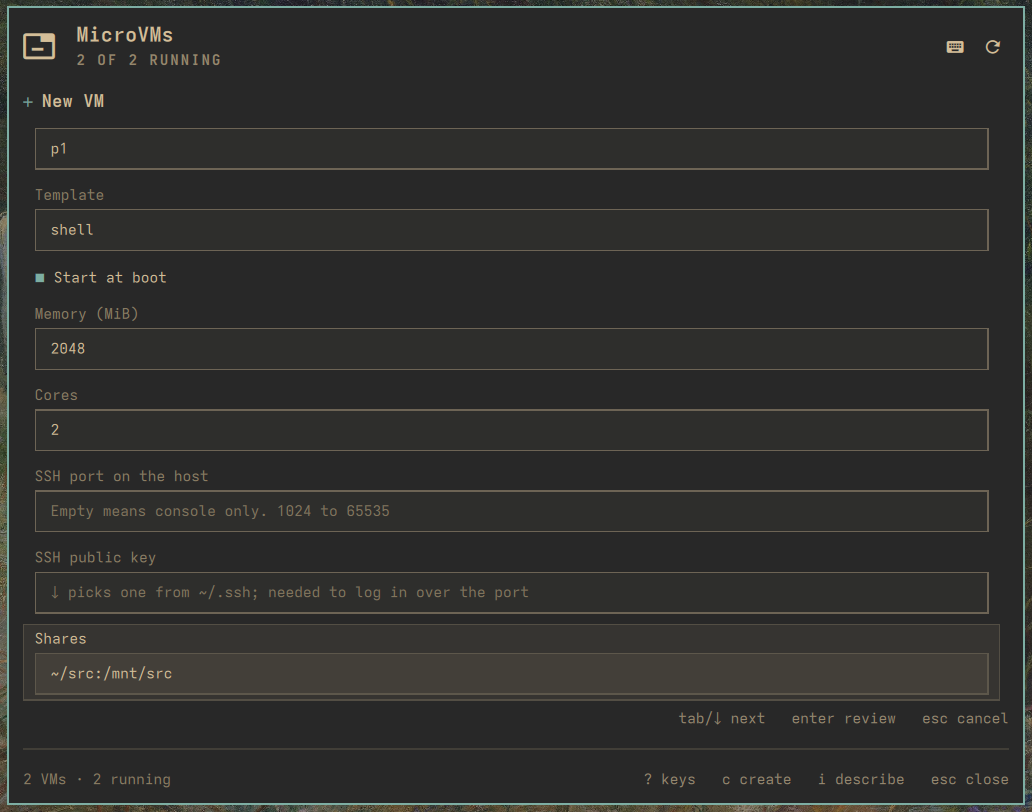Screen dimensions: 1032x812
Task: Click the Cores input field
Action: tap(511, 430)
